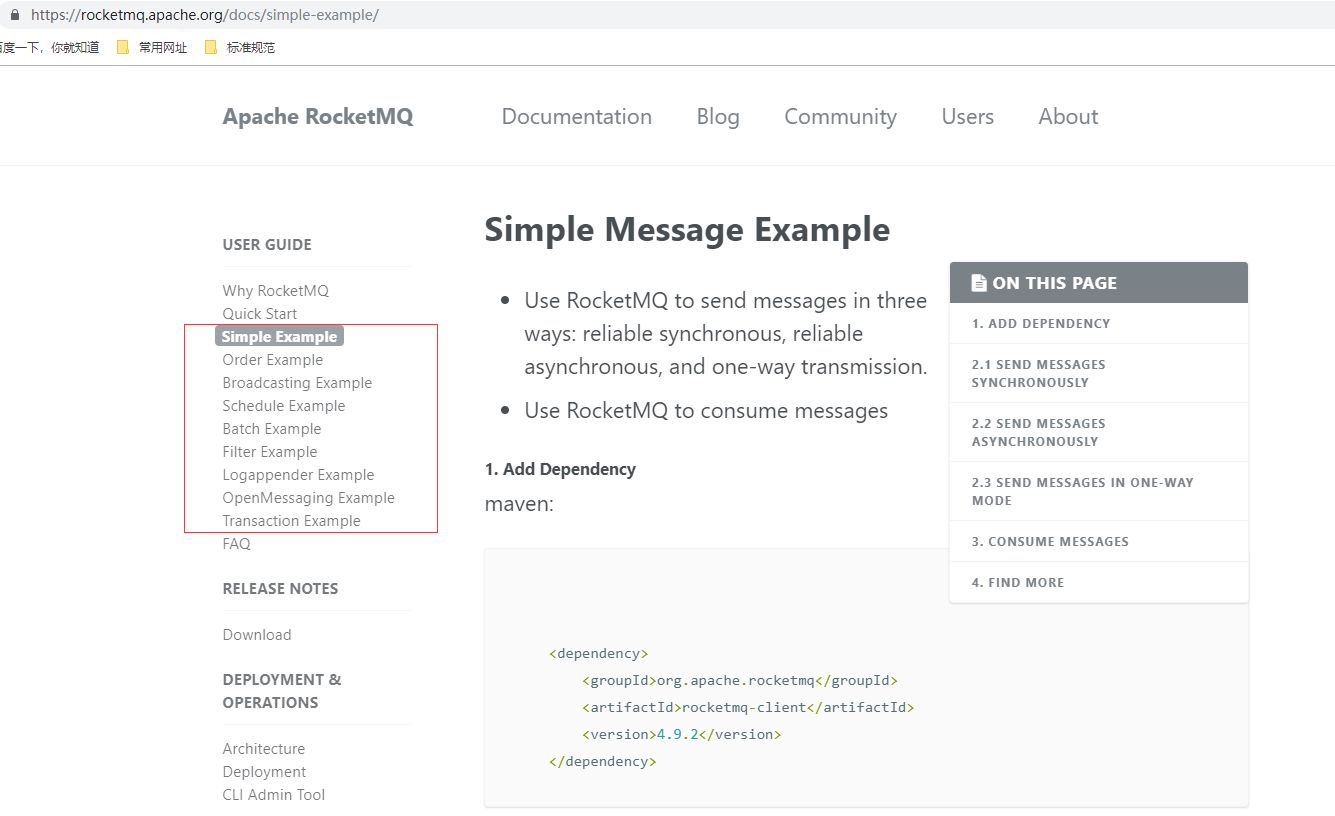Click the USER GUIDE sidebar heading
1335x816 pixels.
click(x=267, y=245)
